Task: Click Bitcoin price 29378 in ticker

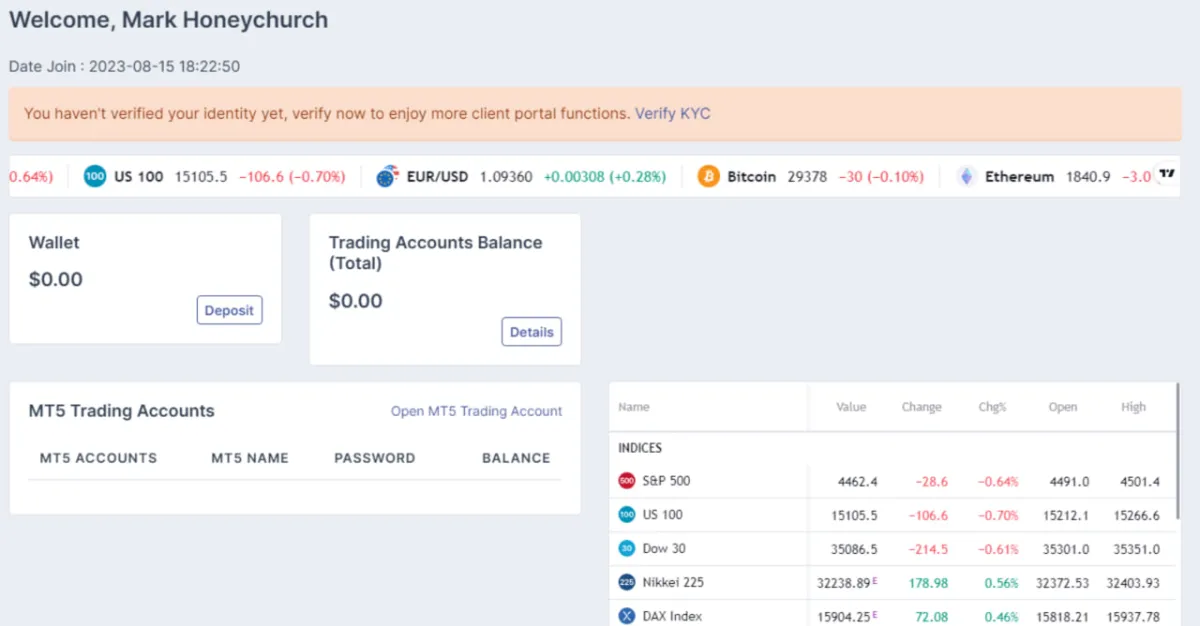Action: 807,177
